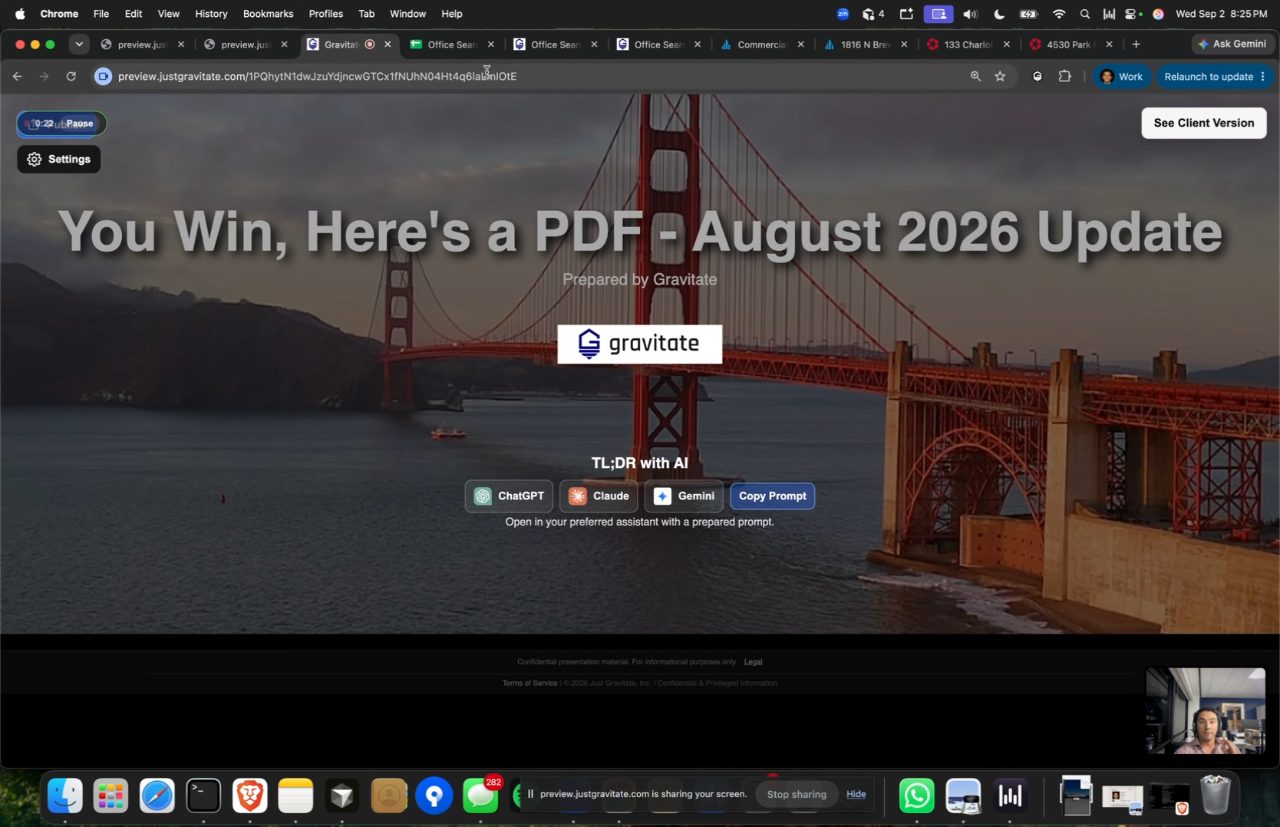Open the Settings button on the page

(x=59, y=159)
